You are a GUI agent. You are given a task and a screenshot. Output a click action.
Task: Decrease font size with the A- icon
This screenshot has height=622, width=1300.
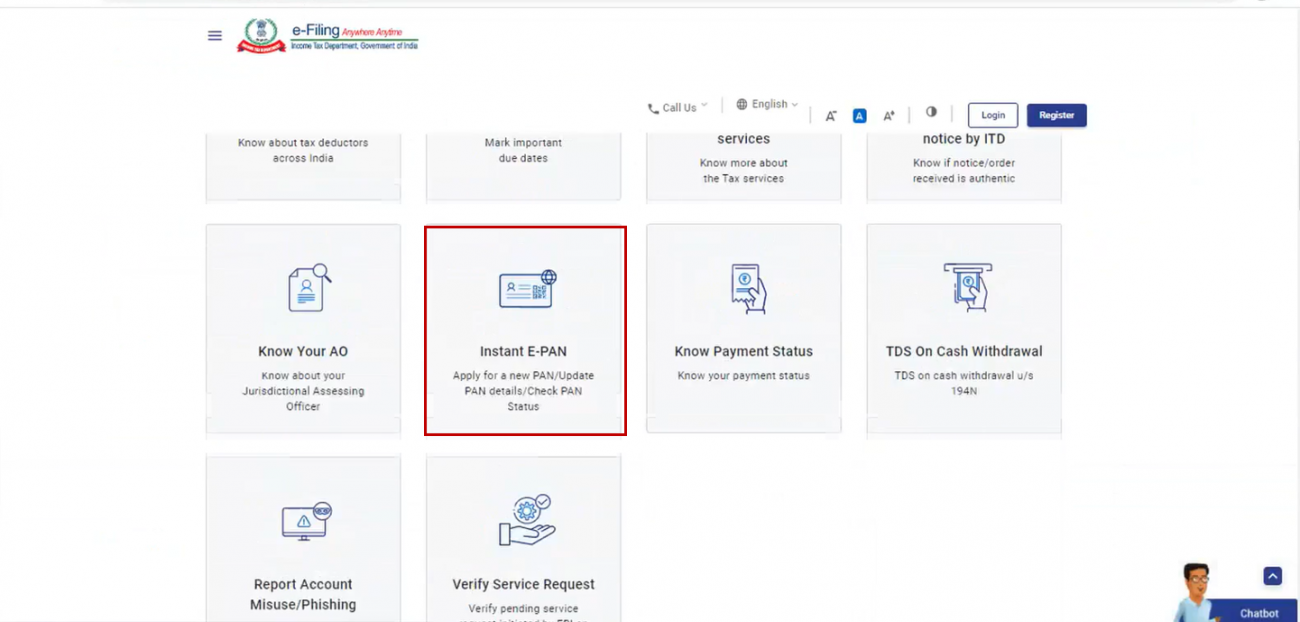pos(830,115)
